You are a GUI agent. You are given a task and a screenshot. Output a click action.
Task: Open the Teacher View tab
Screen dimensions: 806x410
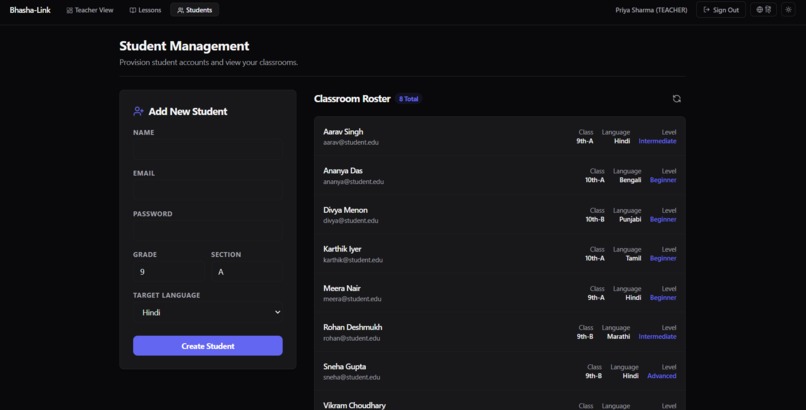tap(90, 10)
